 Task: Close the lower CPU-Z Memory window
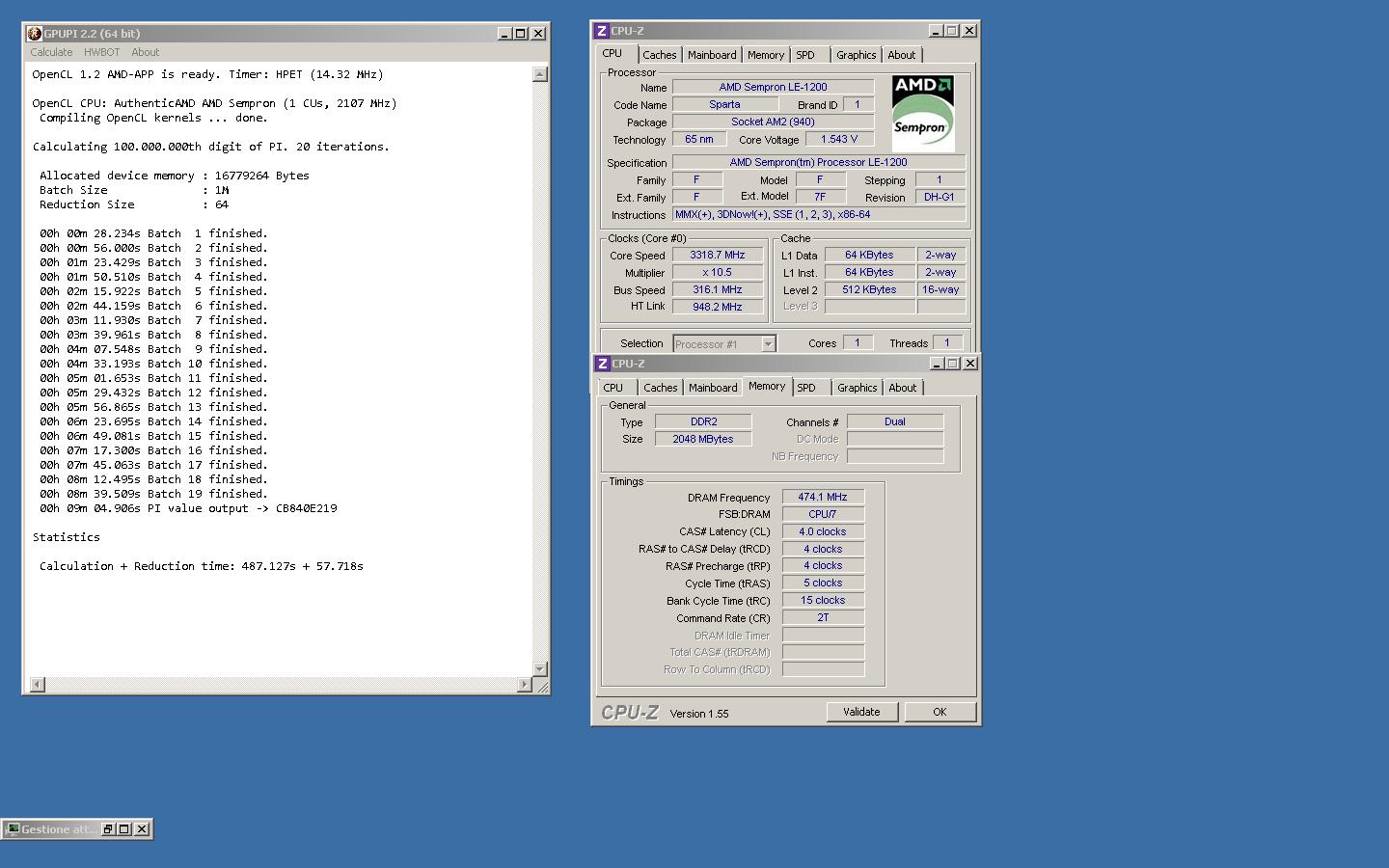pos(970,364)
